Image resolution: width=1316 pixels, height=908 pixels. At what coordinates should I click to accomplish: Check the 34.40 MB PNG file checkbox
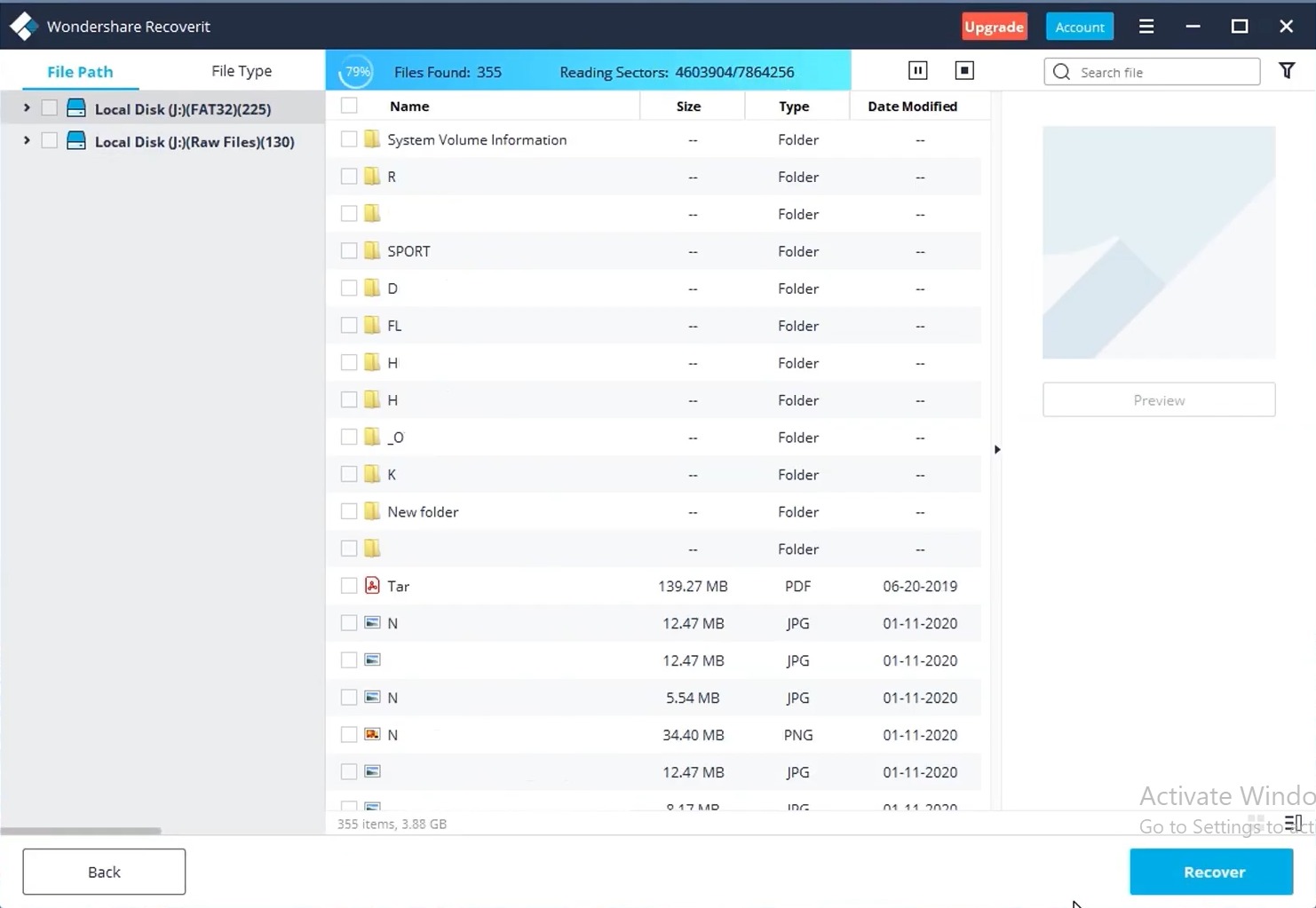point(349,735)
